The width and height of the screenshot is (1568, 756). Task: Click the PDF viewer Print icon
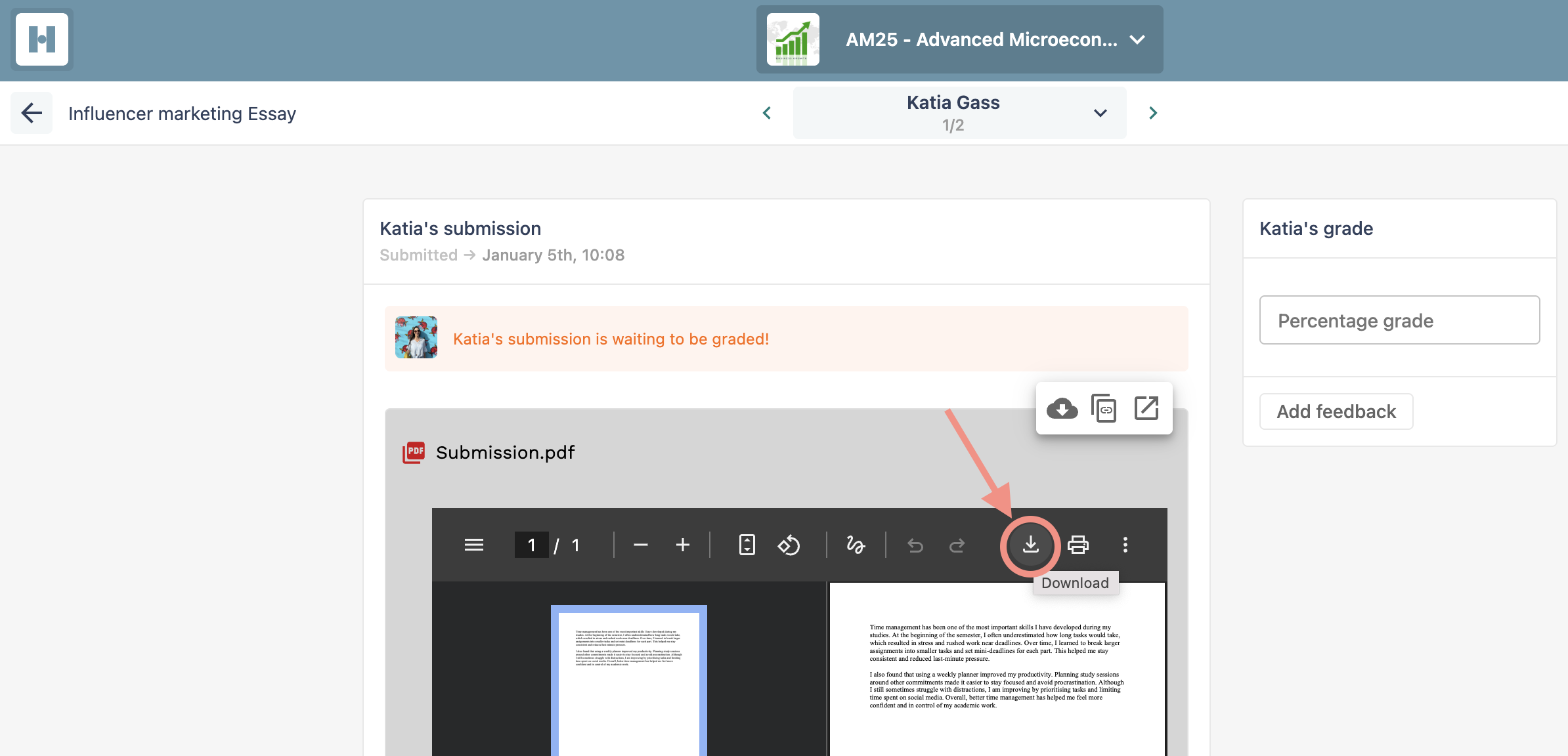(x=1078, y=545)
